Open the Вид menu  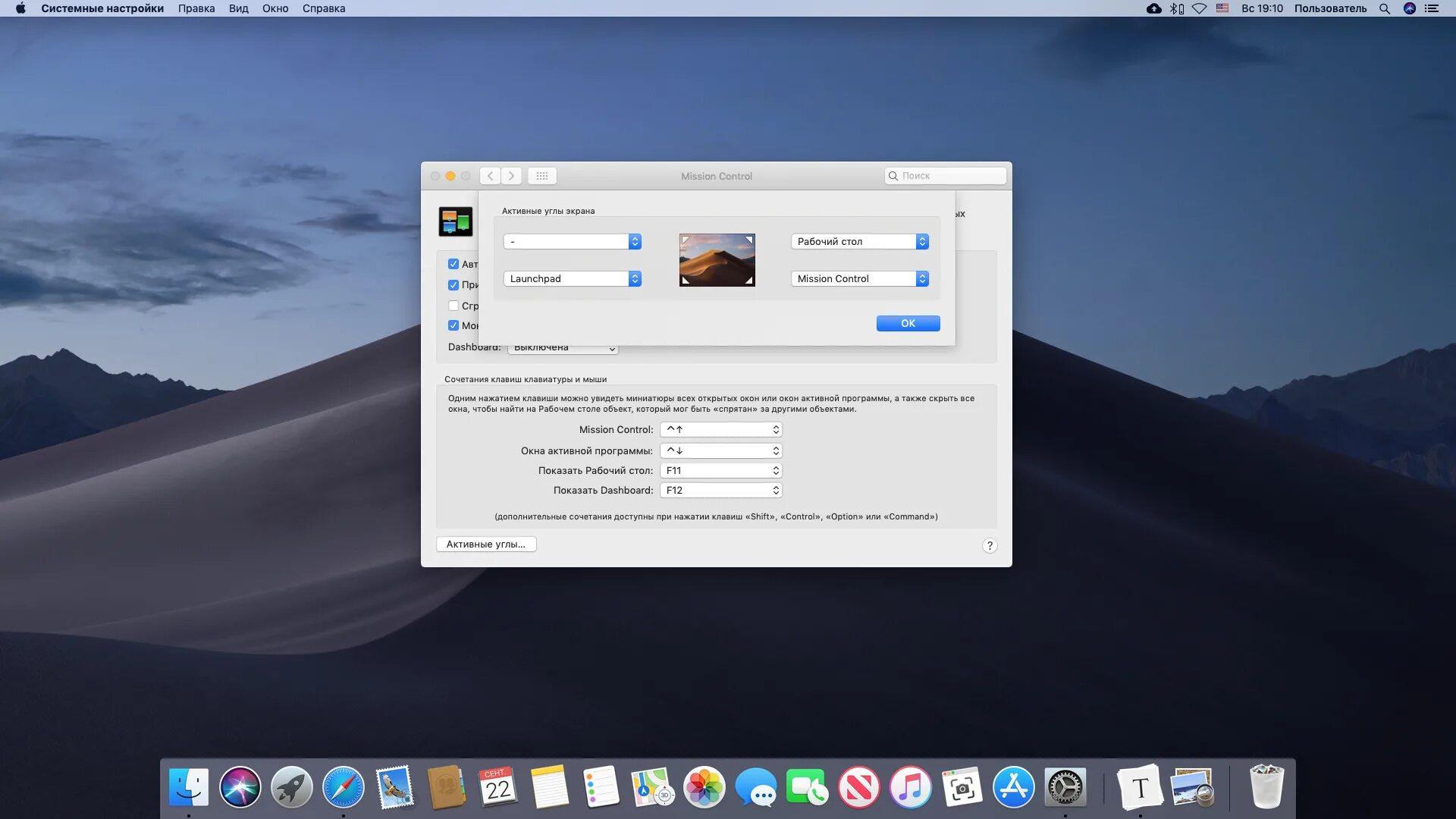pyautogui.click(x=238, y=8)
